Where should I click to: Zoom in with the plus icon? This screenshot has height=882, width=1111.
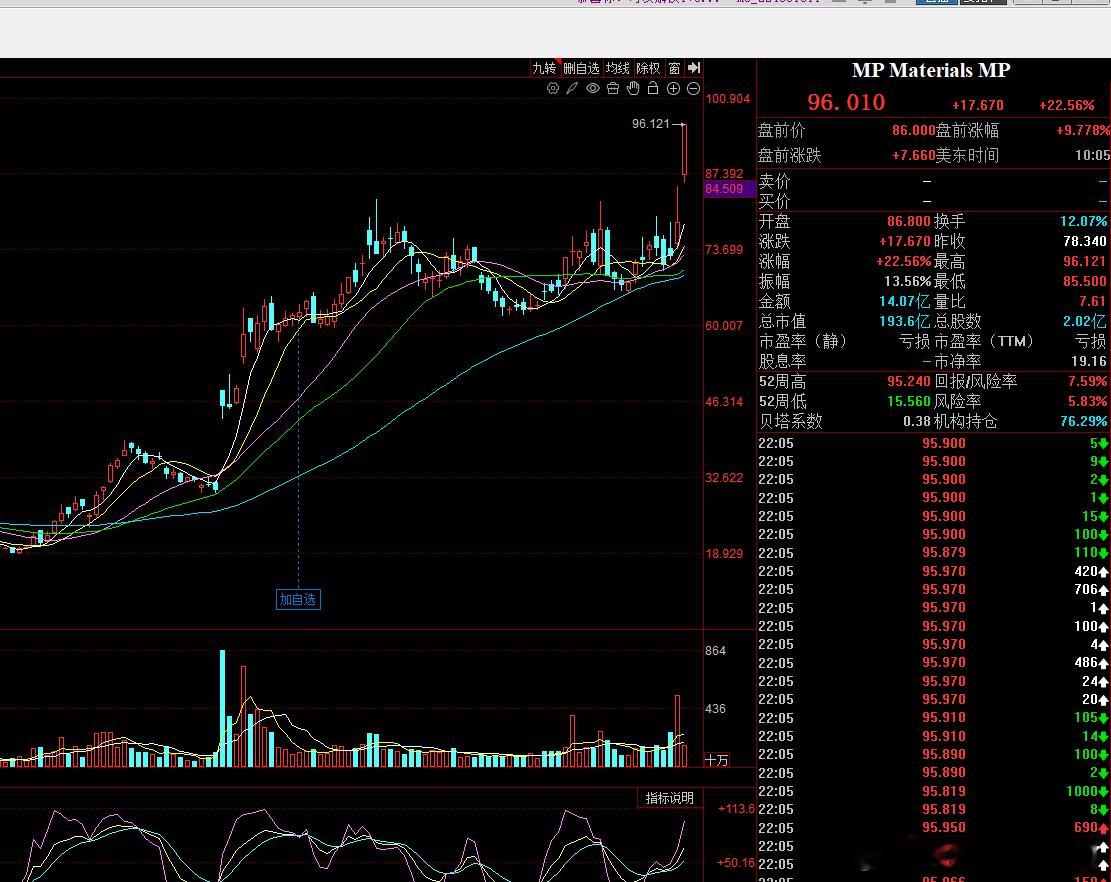(673, 89)
